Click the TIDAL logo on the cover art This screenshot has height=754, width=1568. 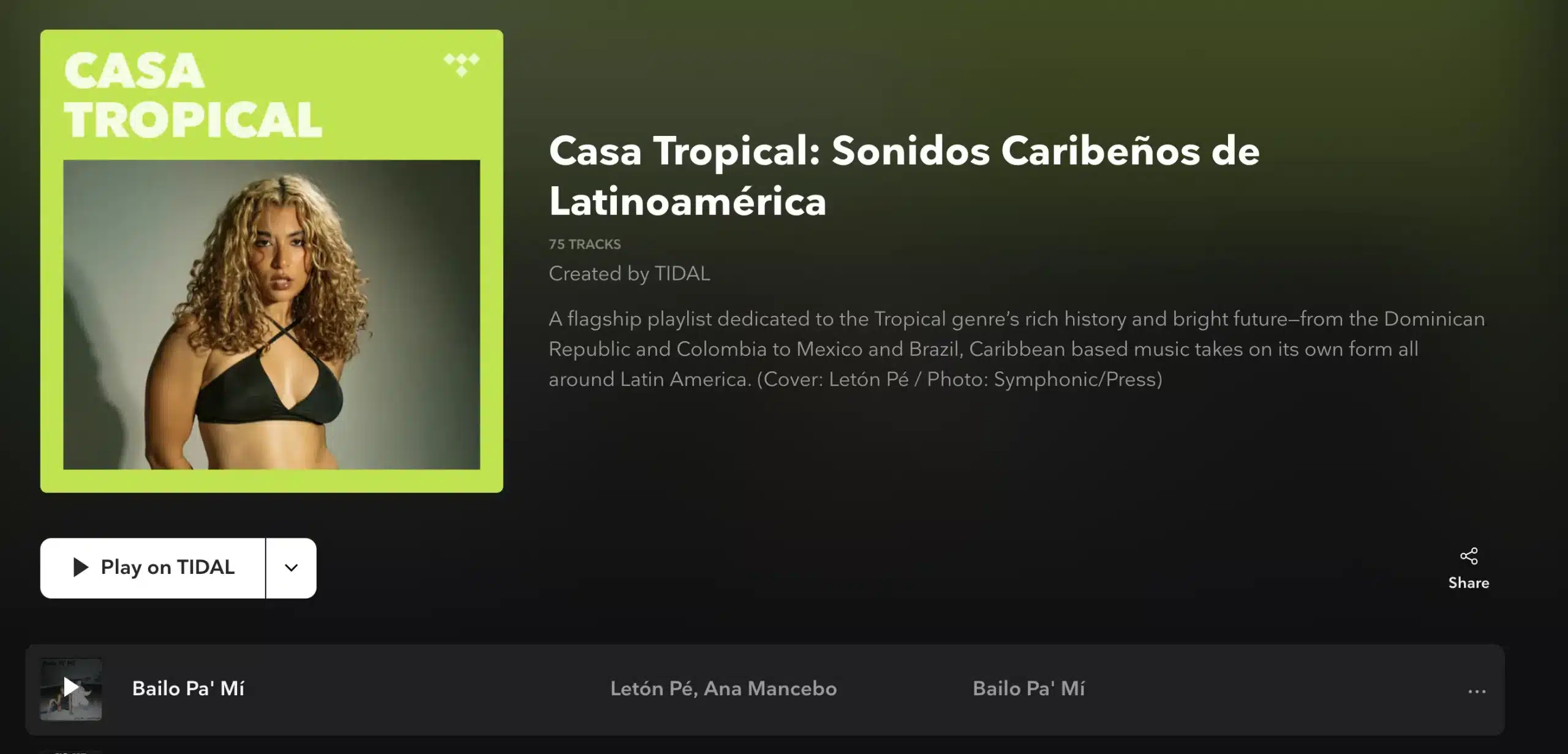click(461, 65)
